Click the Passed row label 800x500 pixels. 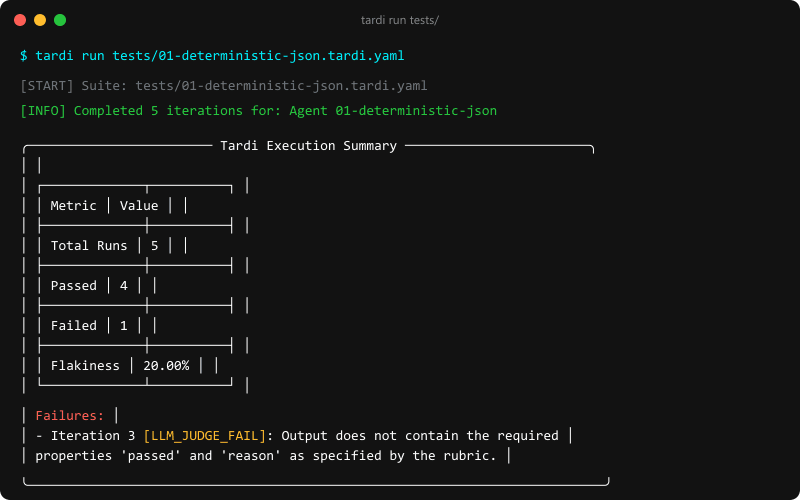click(x=73, y=286)
